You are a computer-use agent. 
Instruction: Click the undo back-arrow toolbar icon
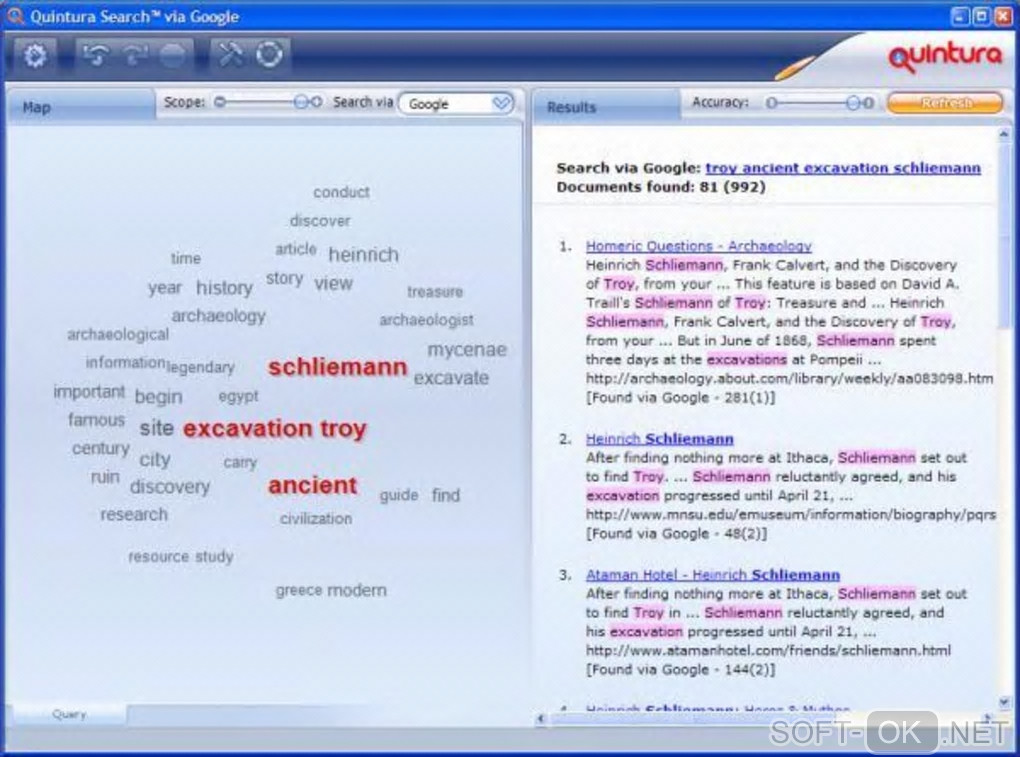point(96,55)
